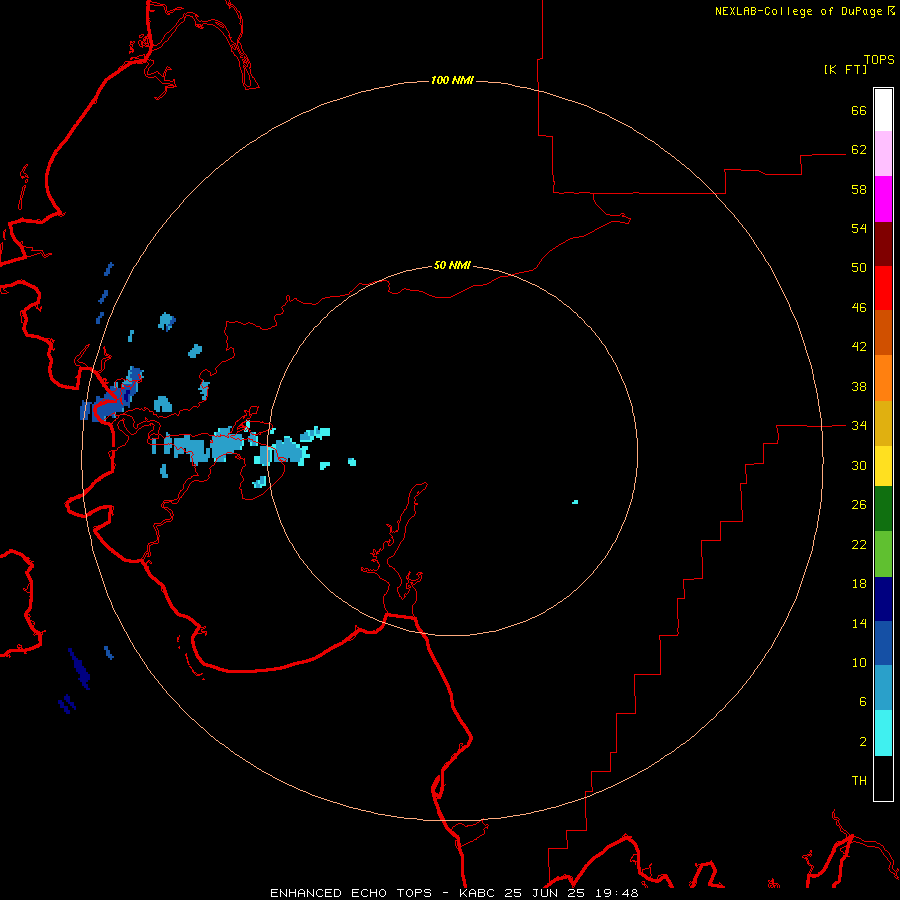Pick the yellow legend swatch near 30

point(883,466)
